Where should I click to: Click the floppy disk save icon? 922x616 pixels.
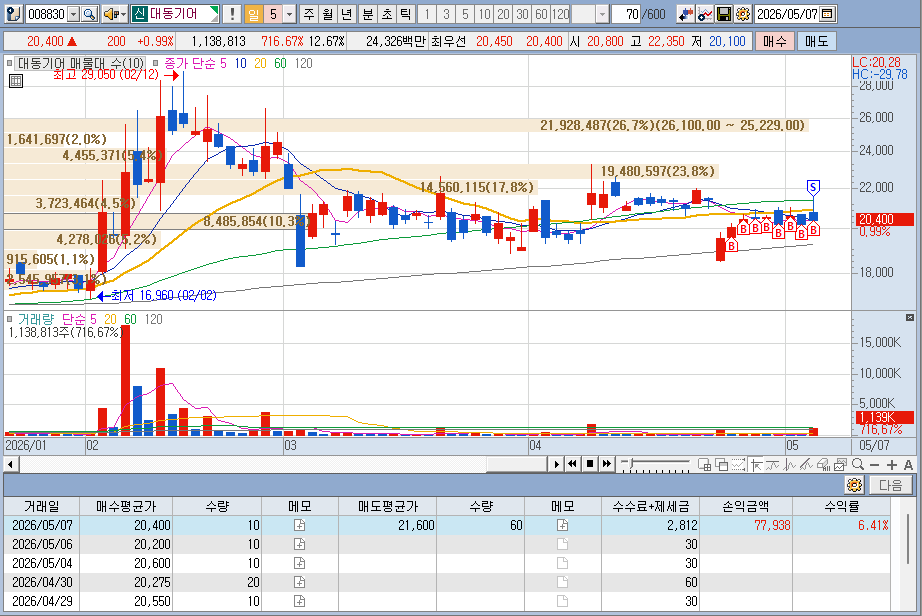[724, 14]
